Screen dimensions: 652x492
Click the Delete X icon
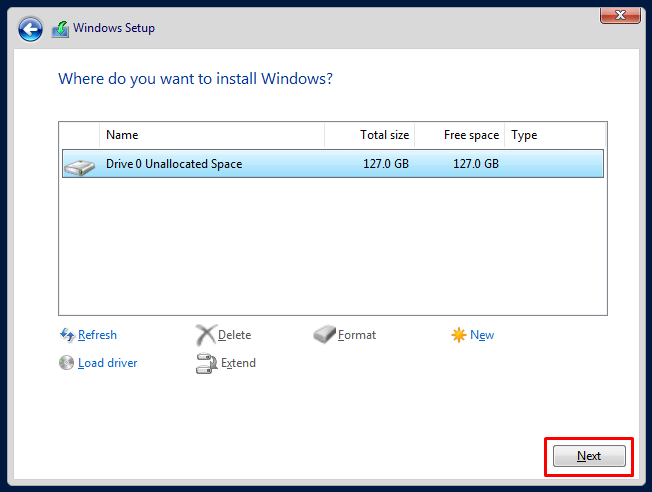(x=206, y=335)
